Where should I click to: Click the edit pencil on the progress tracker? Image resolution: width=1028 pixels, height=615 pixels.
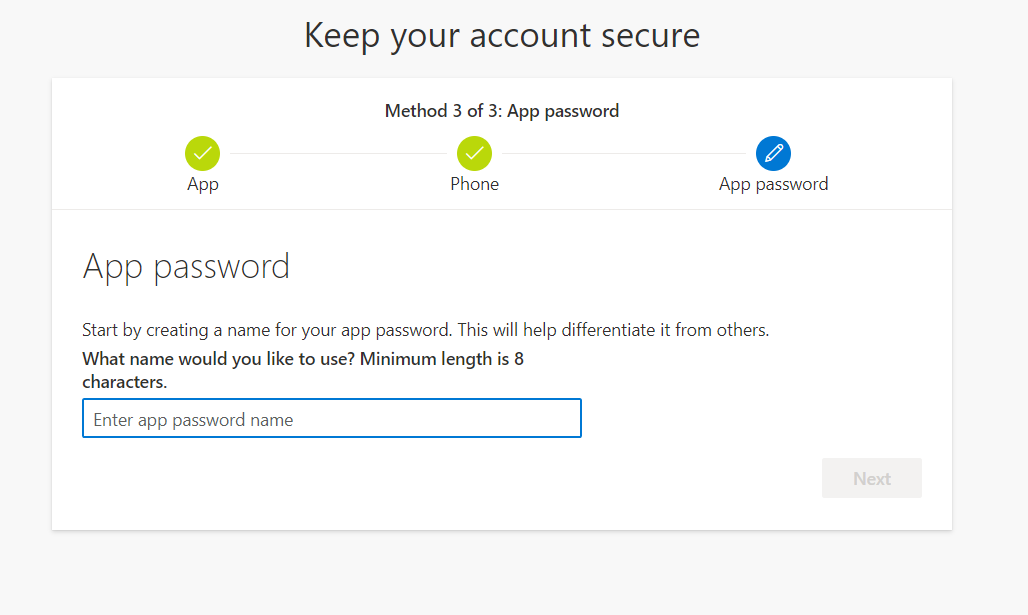[773, 153]
